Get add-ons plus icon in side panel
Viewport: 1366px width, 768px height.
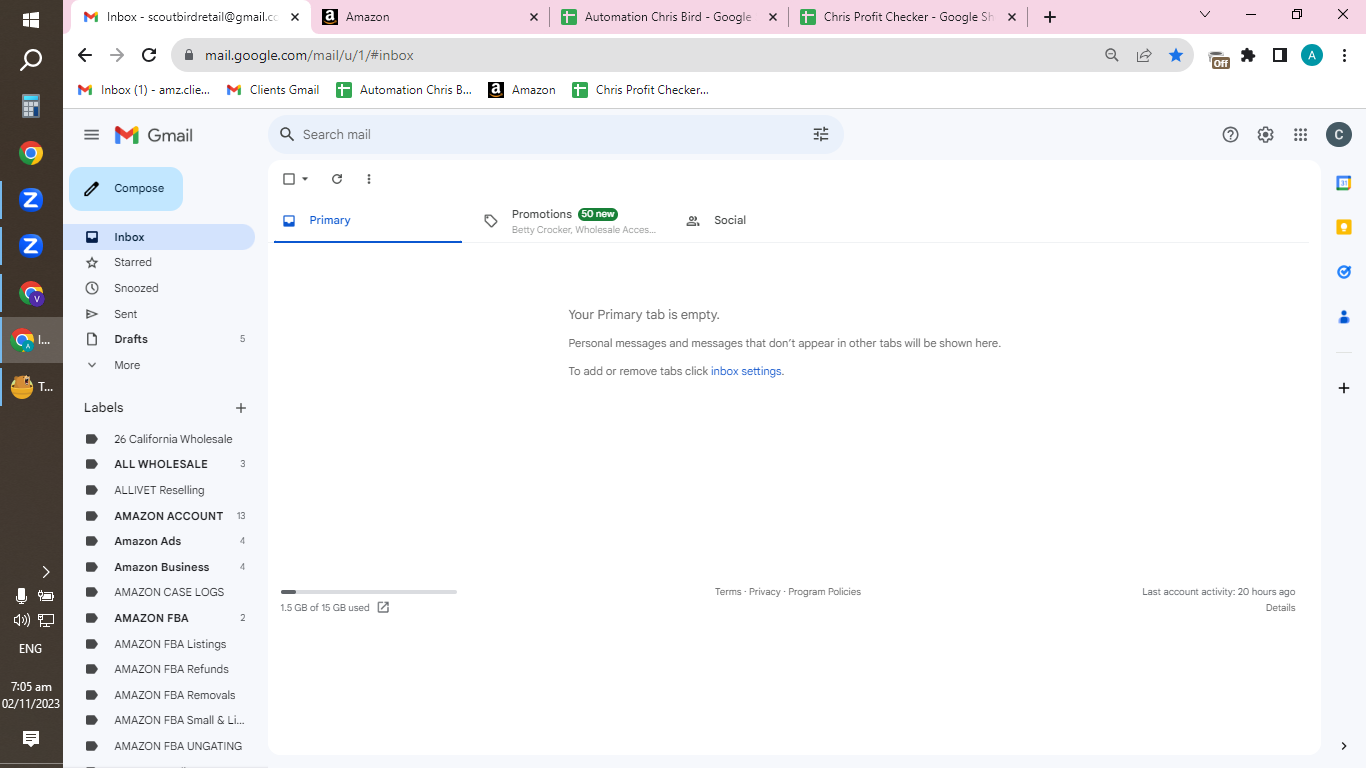pyautogui.click(x=1344, y=388)
